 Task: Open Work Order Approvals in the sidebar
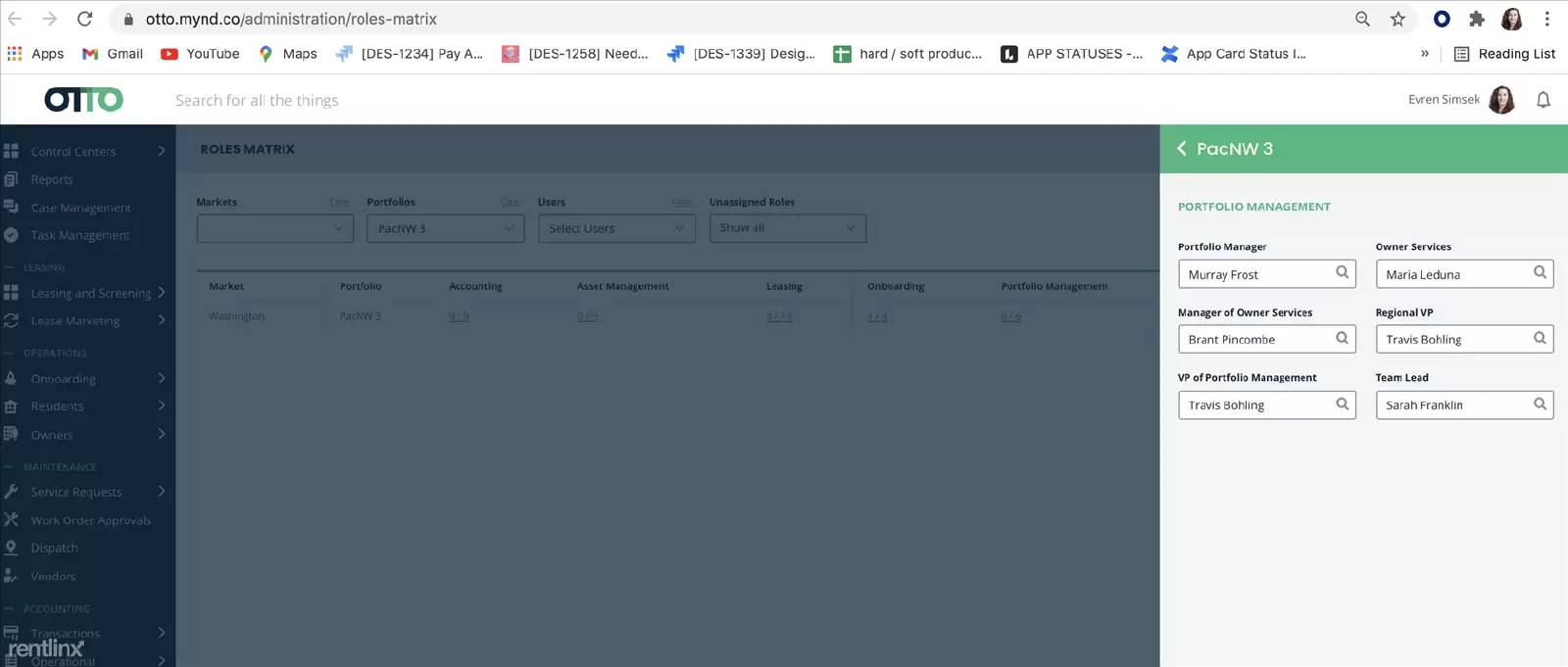tap(90, 520)
